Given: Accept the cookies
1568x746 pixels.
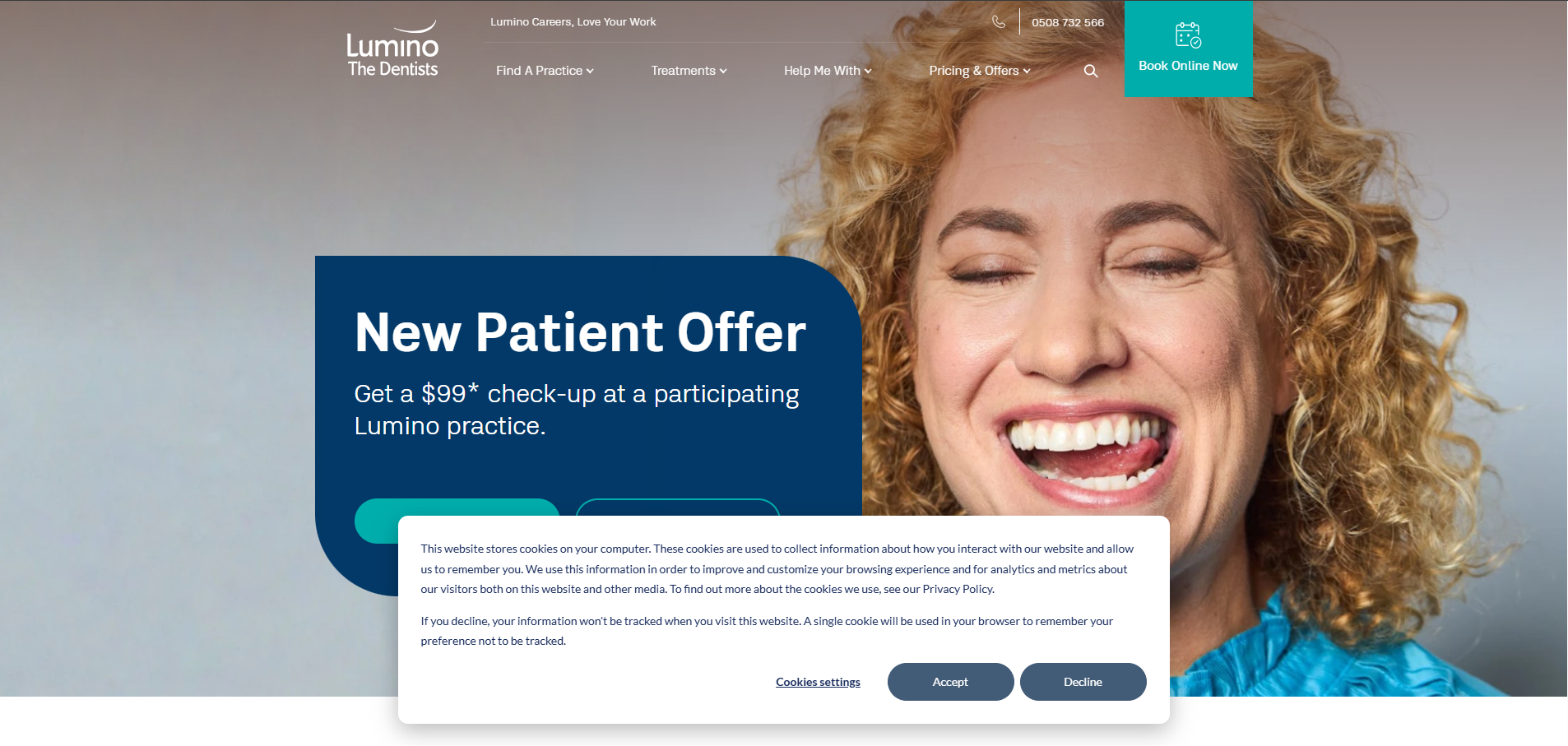Looking at the screenshot, I should point(950,682).
